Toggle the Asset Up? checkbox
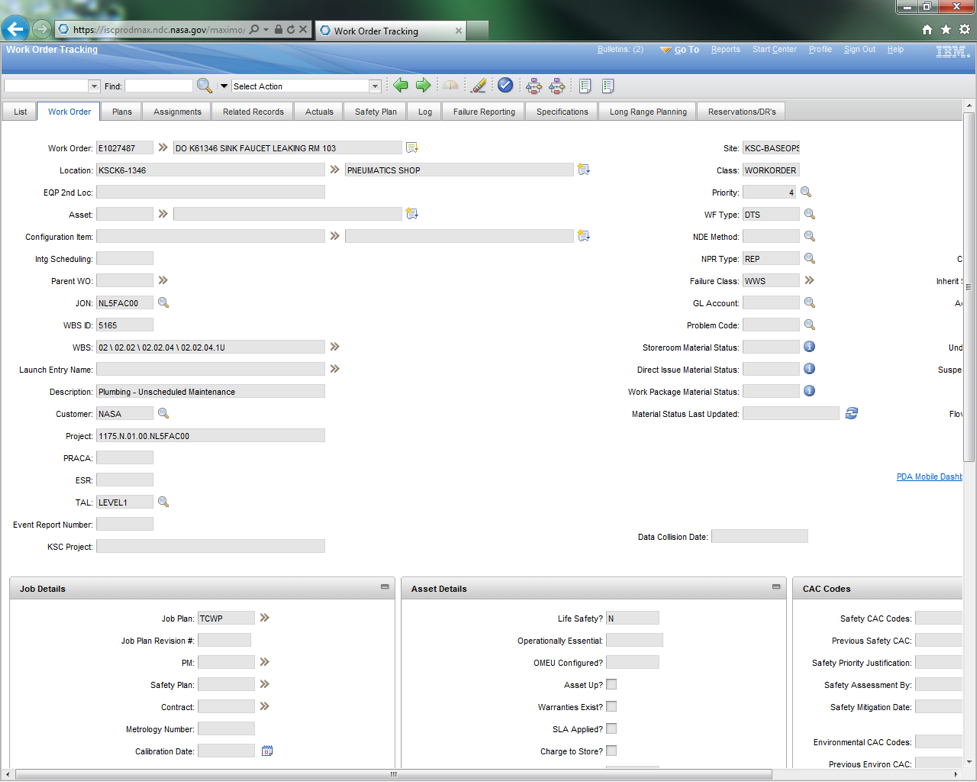 point(612,684)
